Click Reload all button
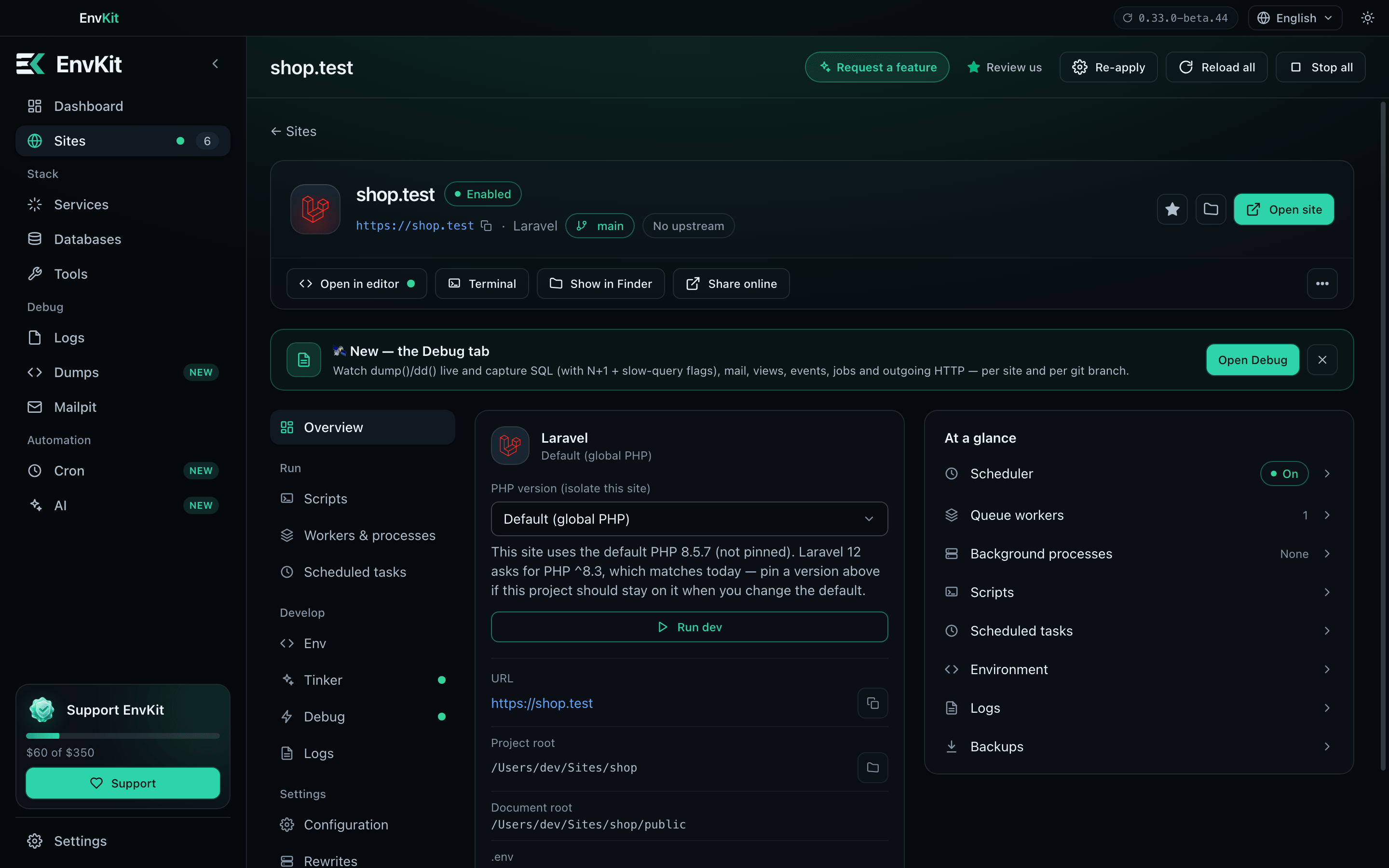This screenshot has width=1389, height=868. 1216,67
